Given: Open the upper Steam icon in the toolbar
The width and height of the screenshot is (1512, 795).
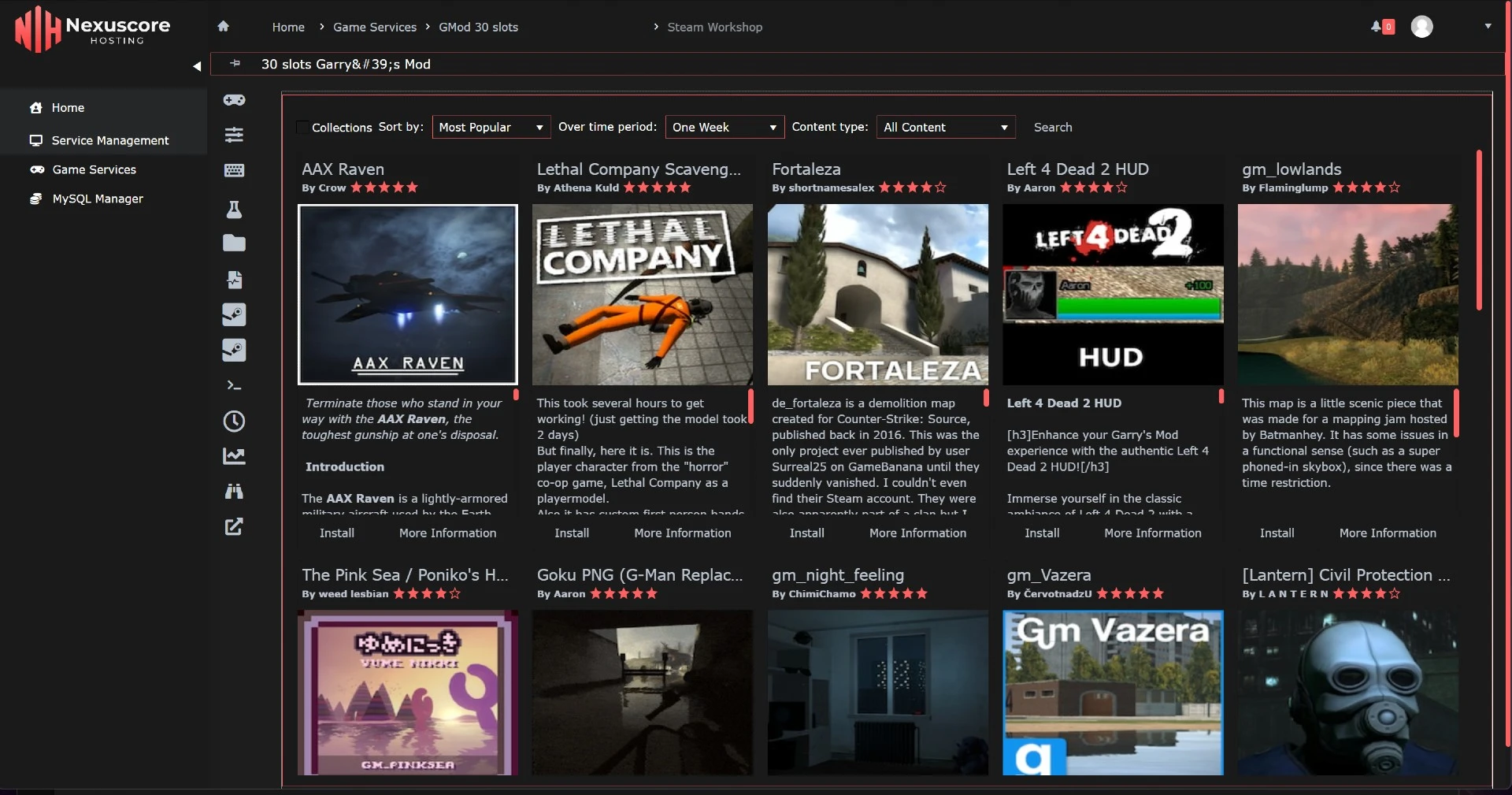Looking at the screenshot, I should (x=234, y=314).
